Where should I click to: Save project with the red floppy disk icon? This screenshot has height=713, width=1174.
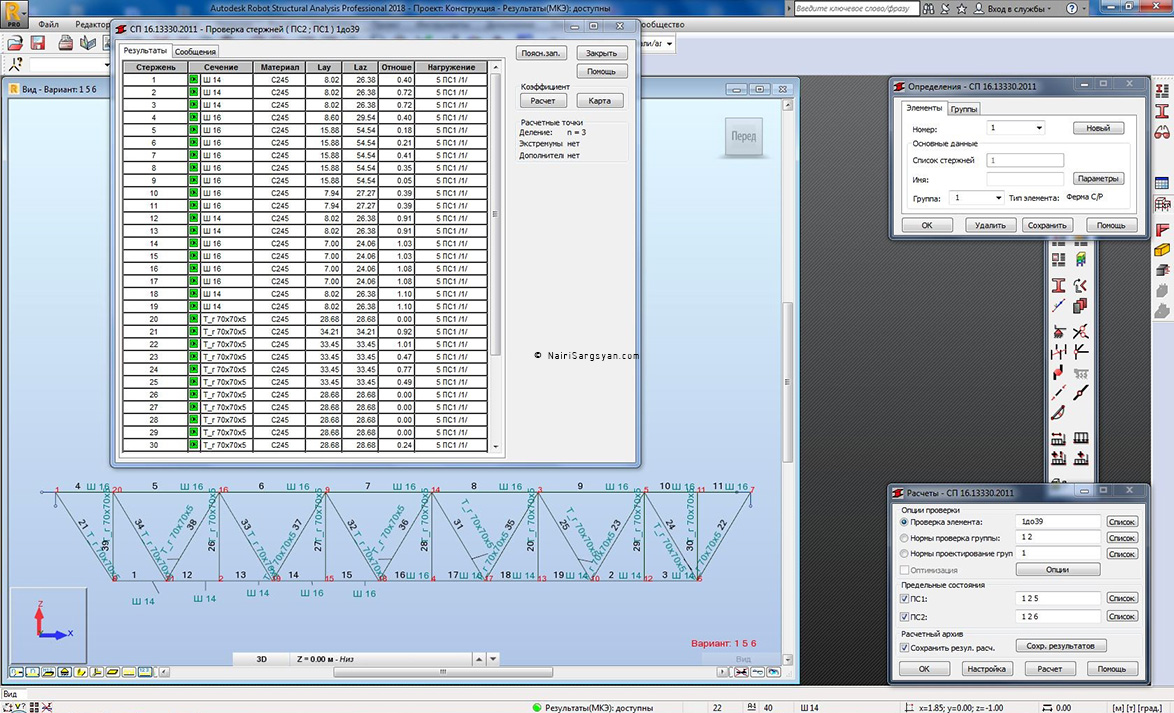point(37,43)
